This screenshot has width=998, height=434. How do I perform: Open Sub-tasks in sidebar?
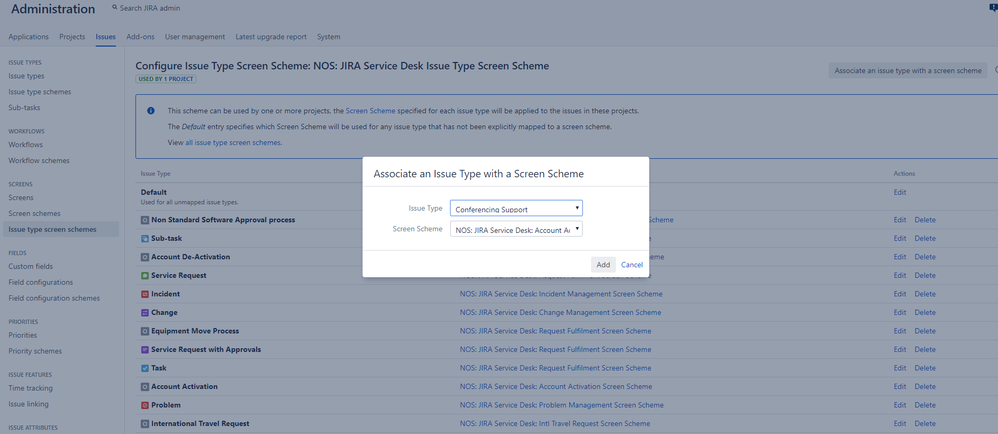click(24, 108)
